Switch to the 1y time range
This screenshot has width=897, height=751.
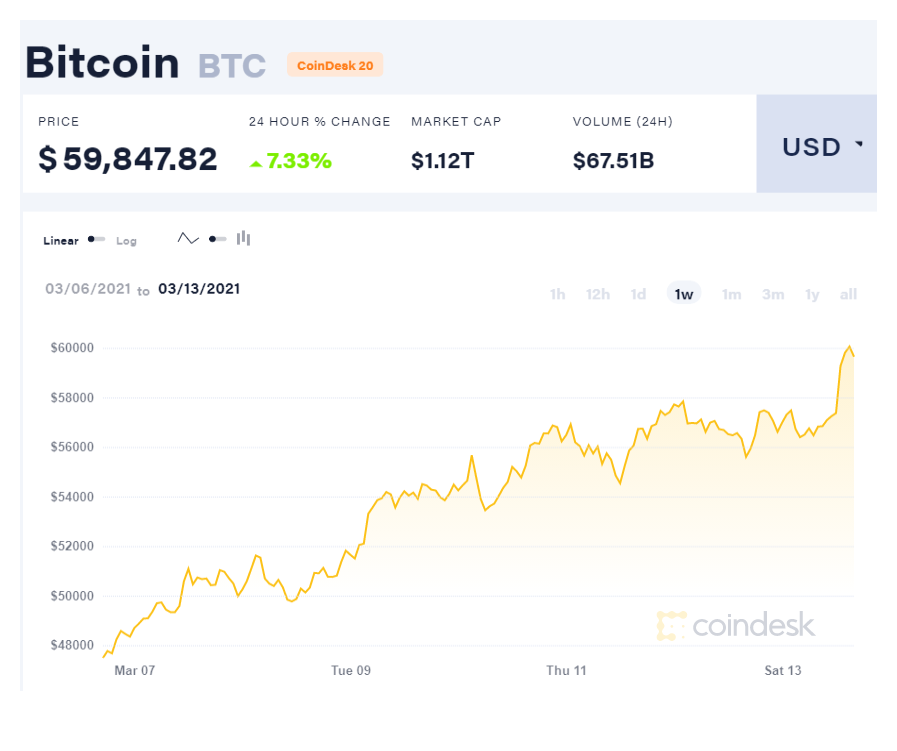pos(812,294)
